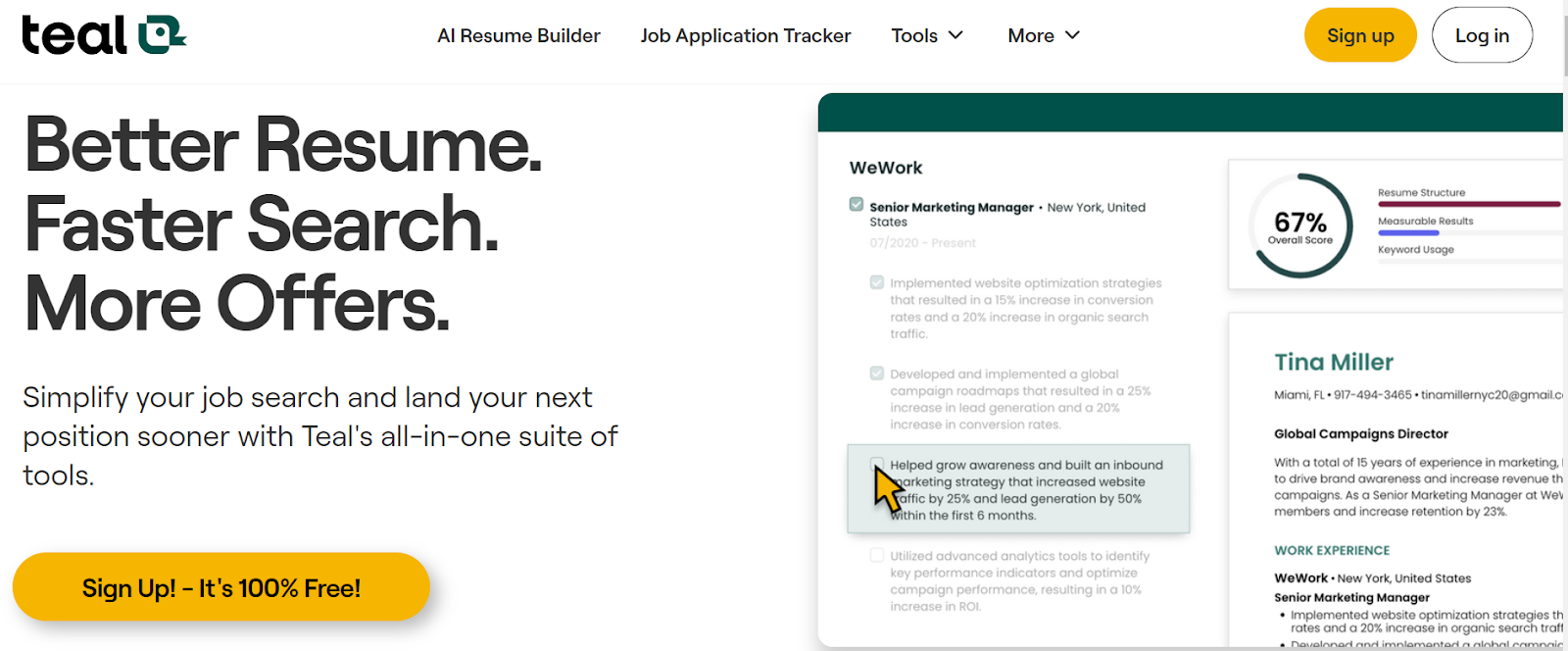
Task: Click the WeWork company heading
Action: point(886,168)
